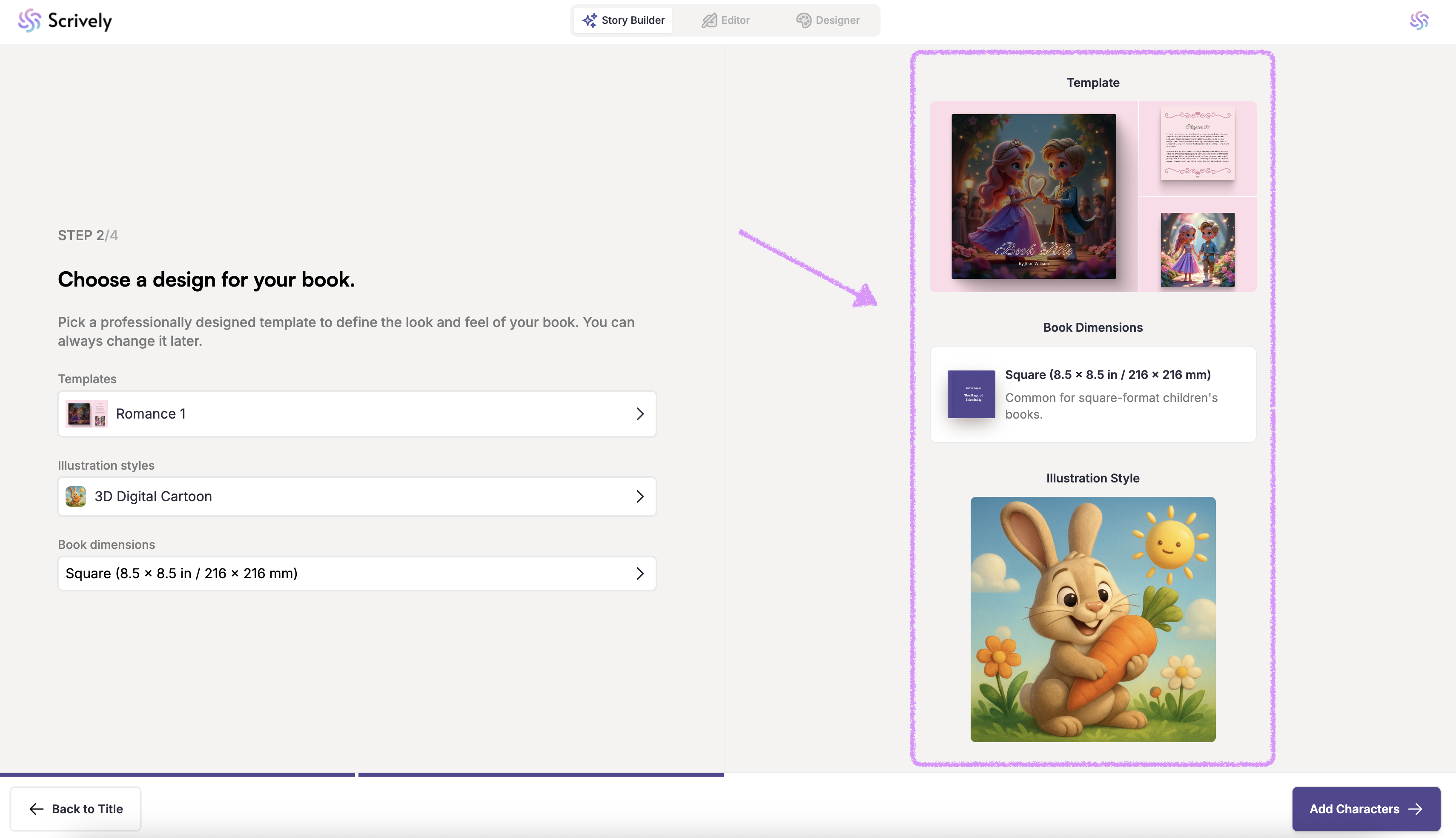Click the bunny illustration style preview

[x=1092, y=619]
